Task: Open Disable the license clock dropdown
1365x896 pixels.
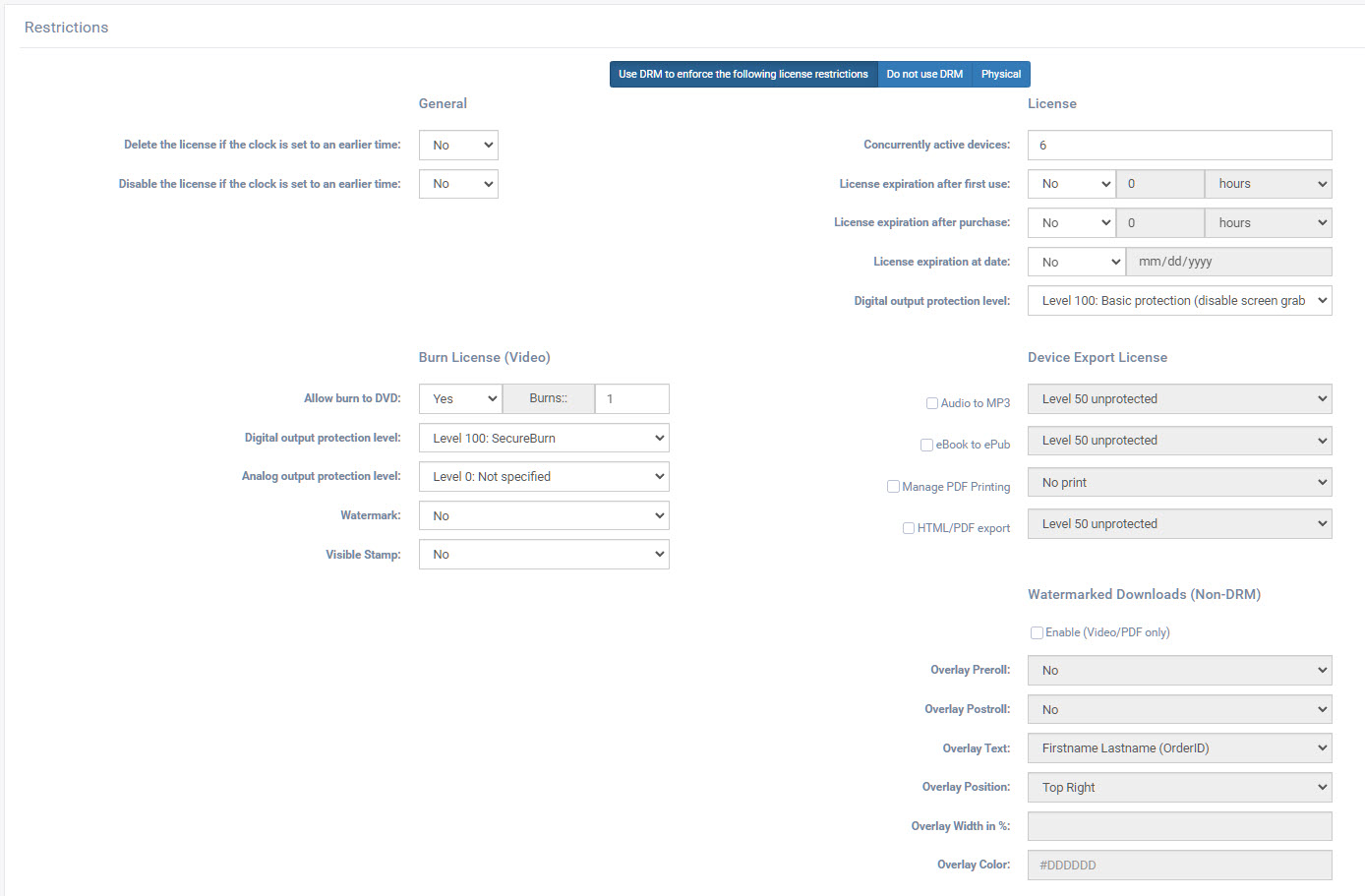Action: pos(458,184)
